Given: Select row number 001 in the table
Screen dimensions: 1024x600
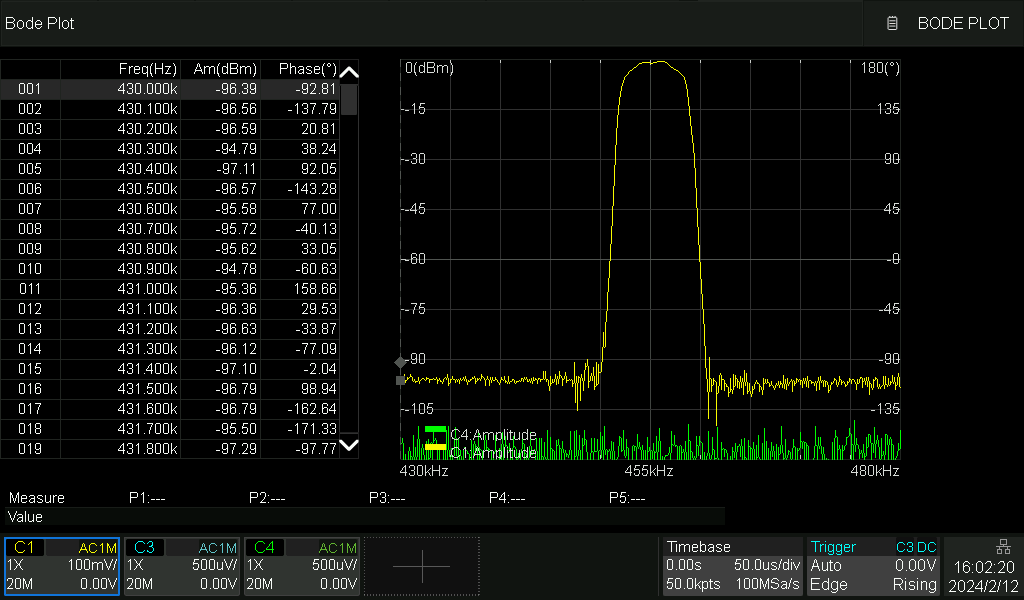Looking at the screenshot, I should click(x=30, y=89).
